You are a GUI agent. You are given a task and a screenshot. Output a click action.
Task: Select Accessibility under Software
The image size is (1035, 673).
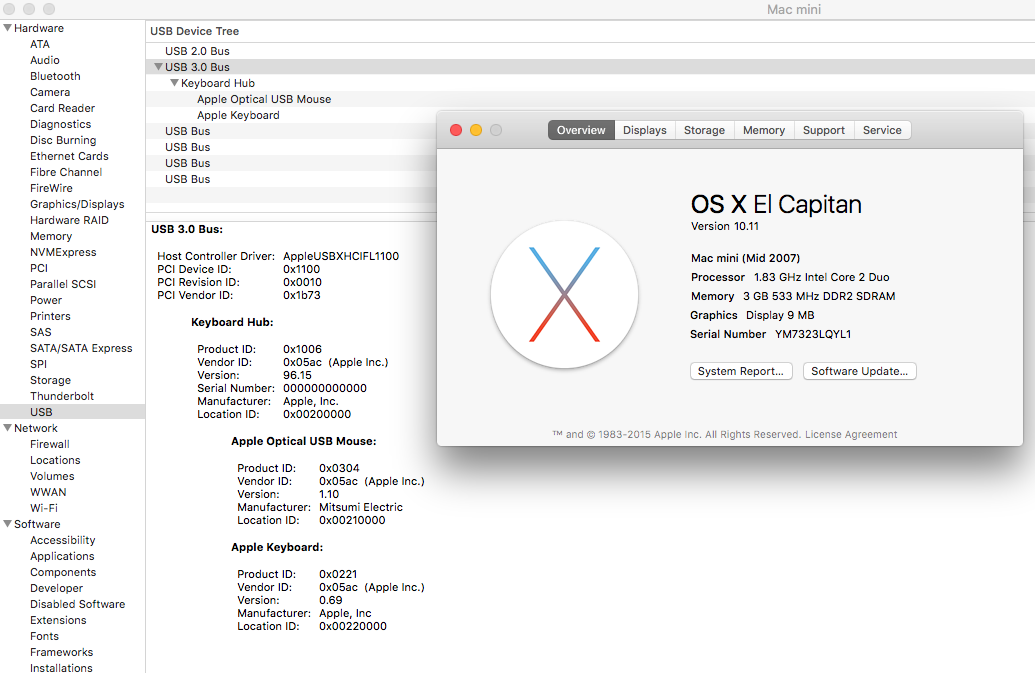pos(63,540)
